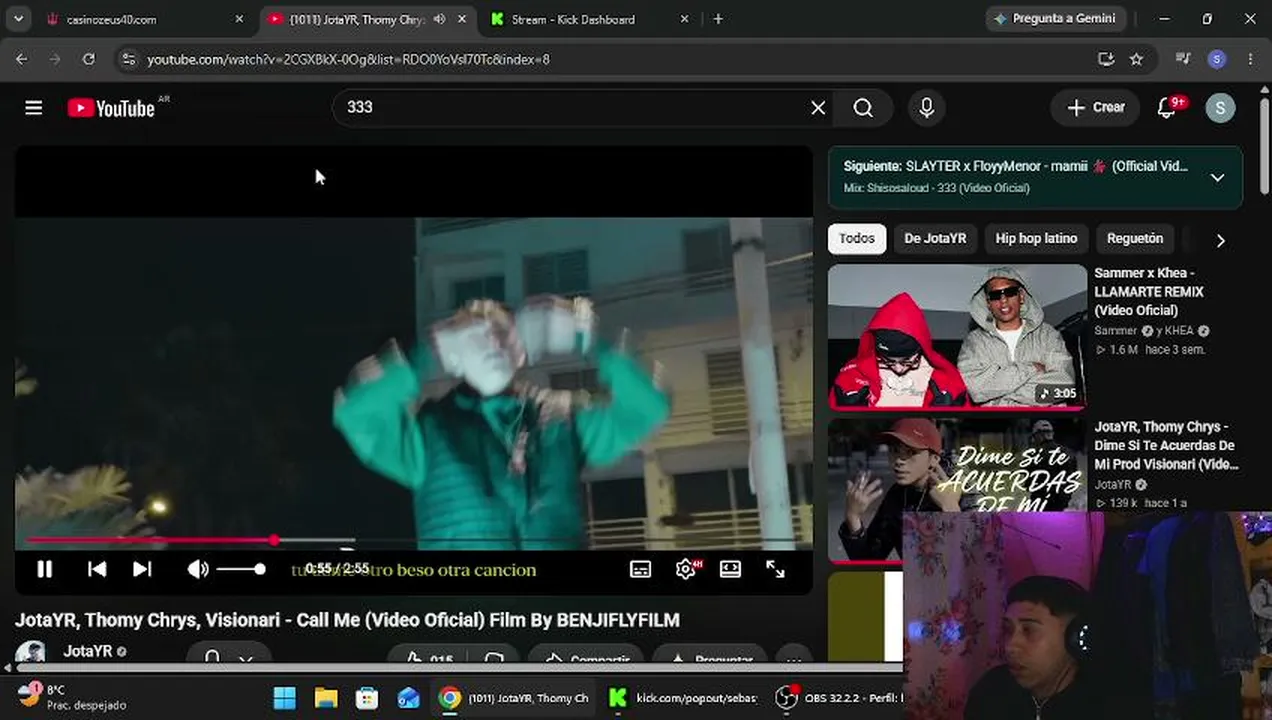
Task: Enter full screen mode
Action: pos(775,569)
